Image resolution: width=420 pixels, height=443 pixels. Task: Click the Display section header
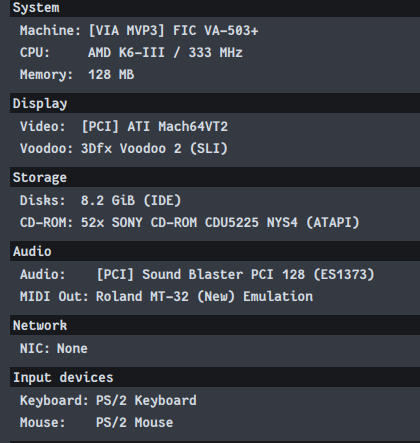tap(215, 103)
